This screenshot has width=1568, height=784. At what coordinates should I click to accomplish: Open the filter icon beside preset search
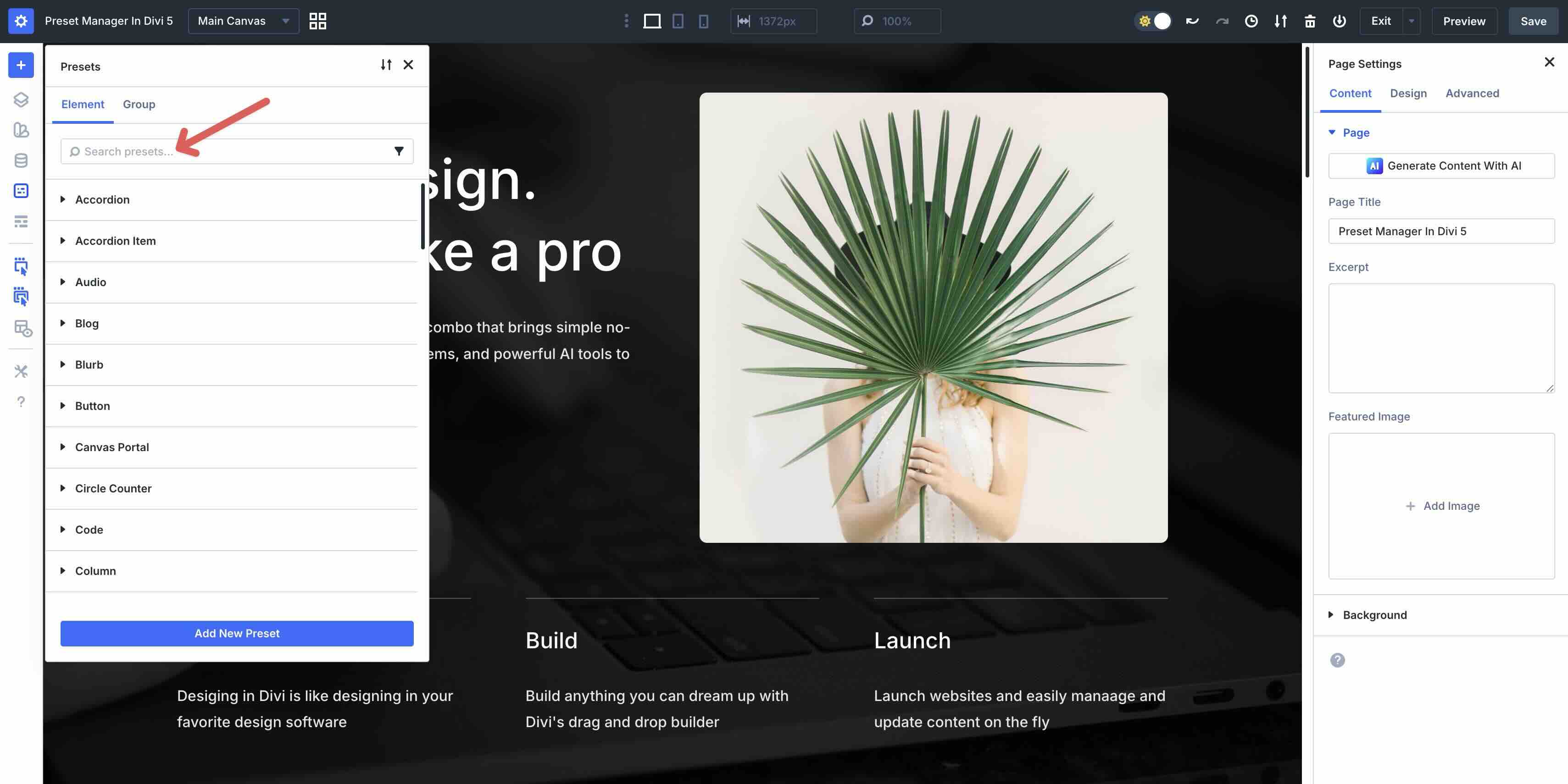pyautogui.click(x=399, y=151)
